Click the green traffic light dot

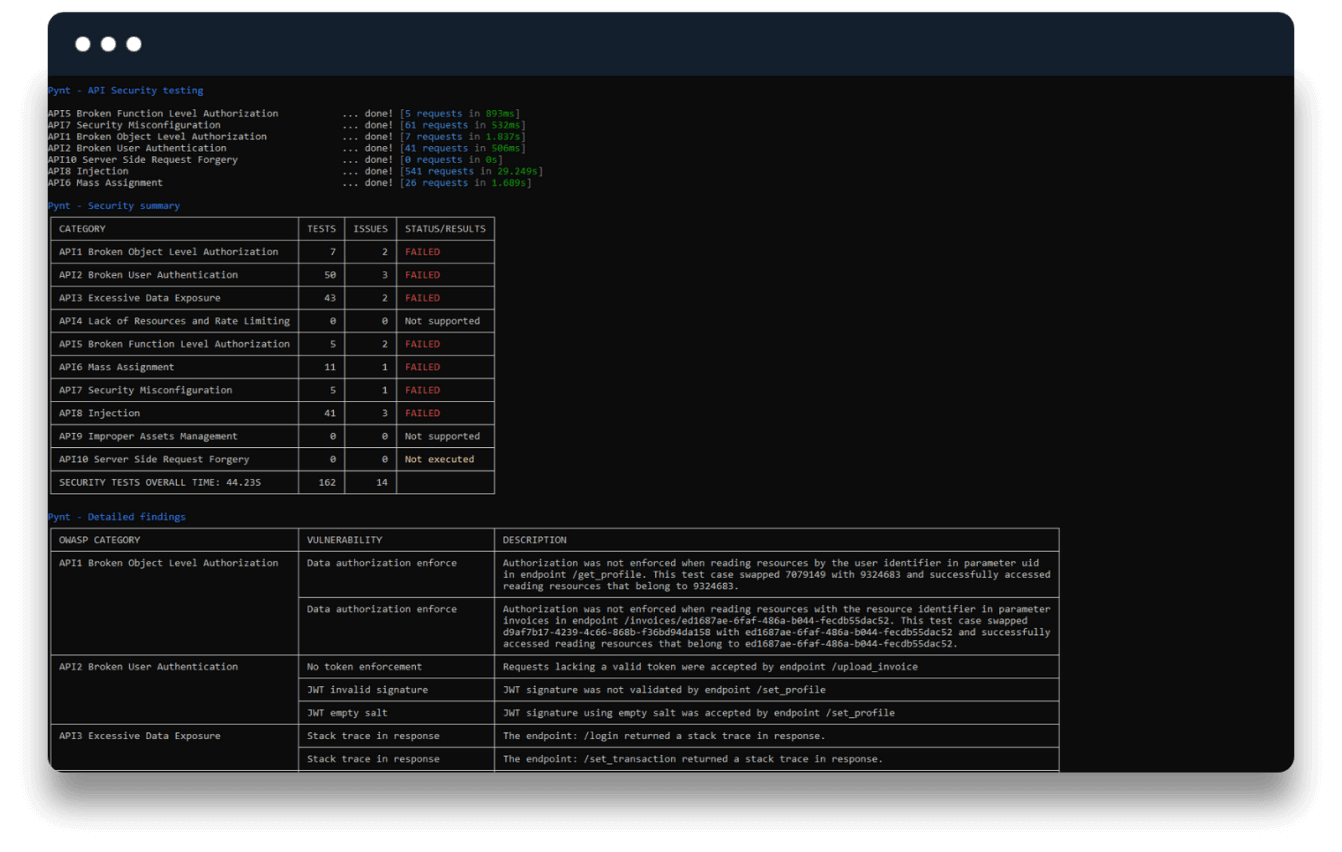coord(132,44)
